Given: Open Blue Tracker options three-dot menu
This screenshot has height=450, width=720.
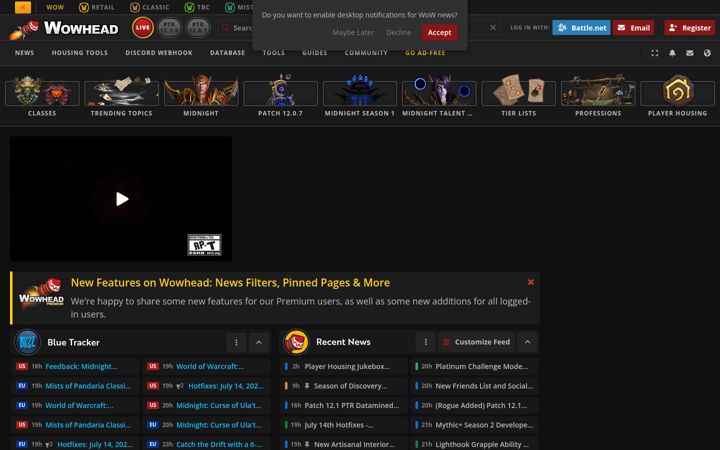Looking at the screenshot, I should click(236, 342).
